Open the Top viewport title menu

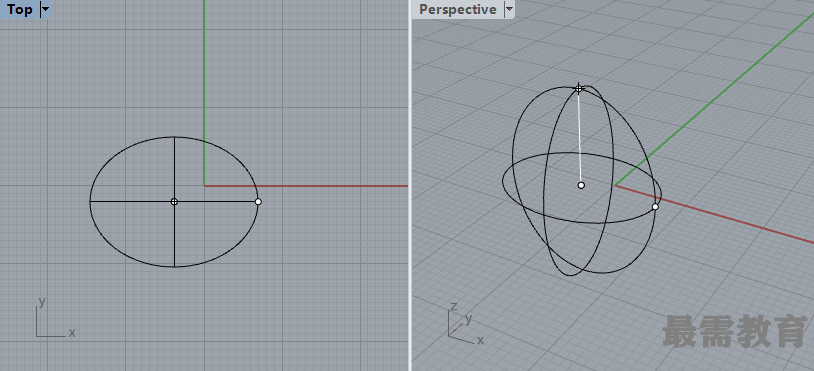(20, 9)
